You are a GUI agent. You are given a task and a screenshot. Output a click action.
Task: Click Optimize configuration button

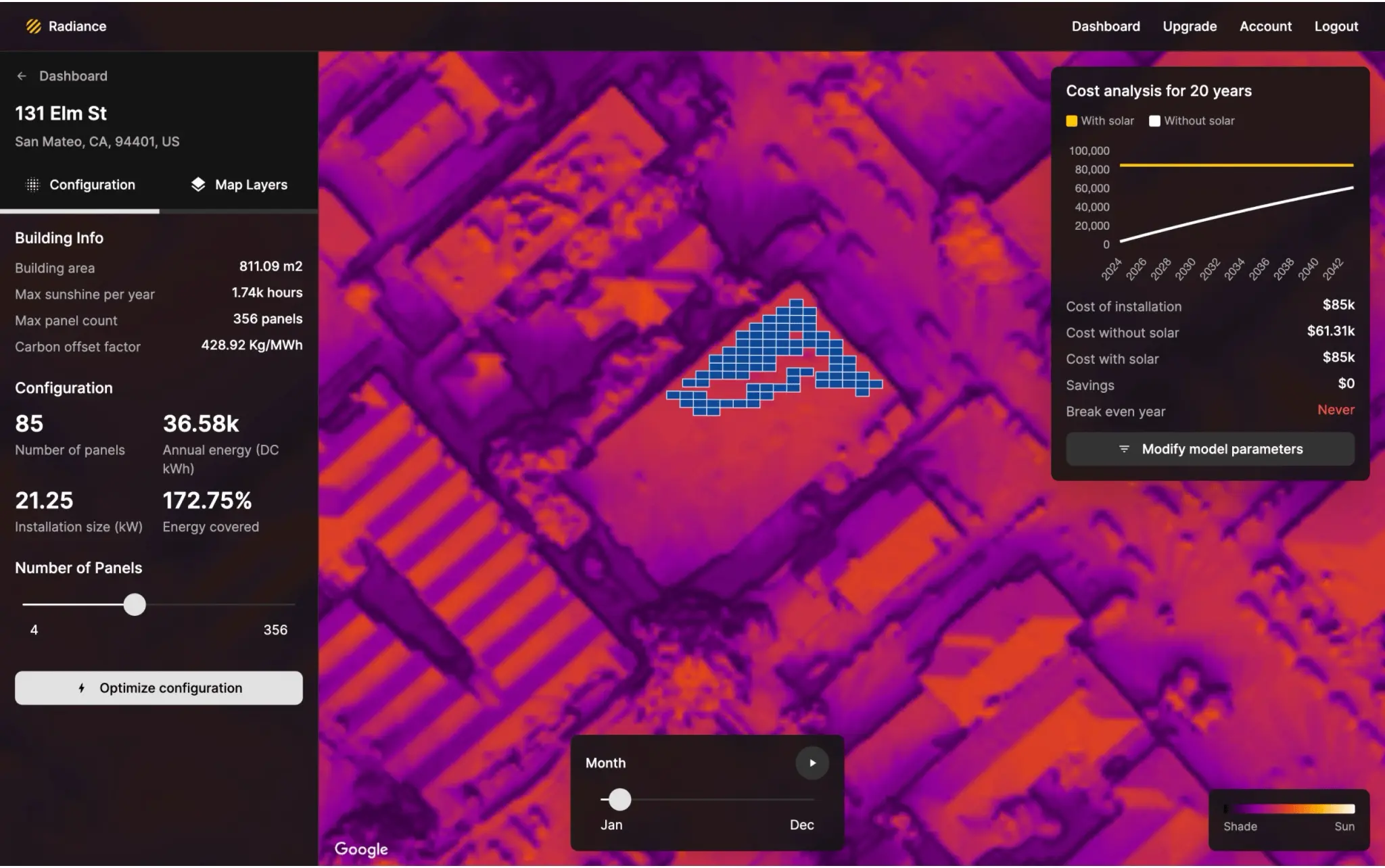159,688
